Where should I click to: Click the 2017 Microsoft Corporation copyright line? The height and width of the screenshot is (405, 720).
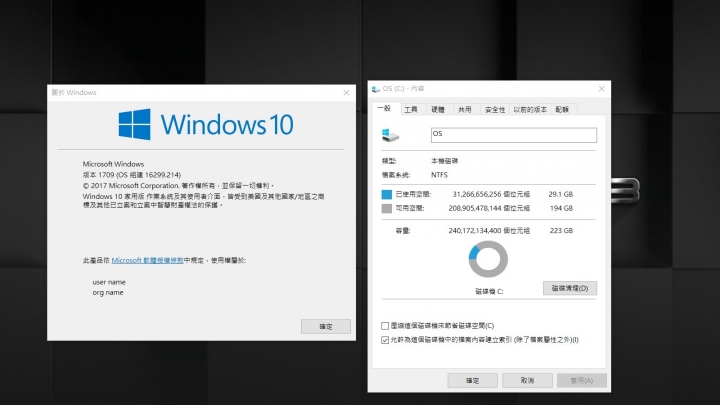[178, 186]
